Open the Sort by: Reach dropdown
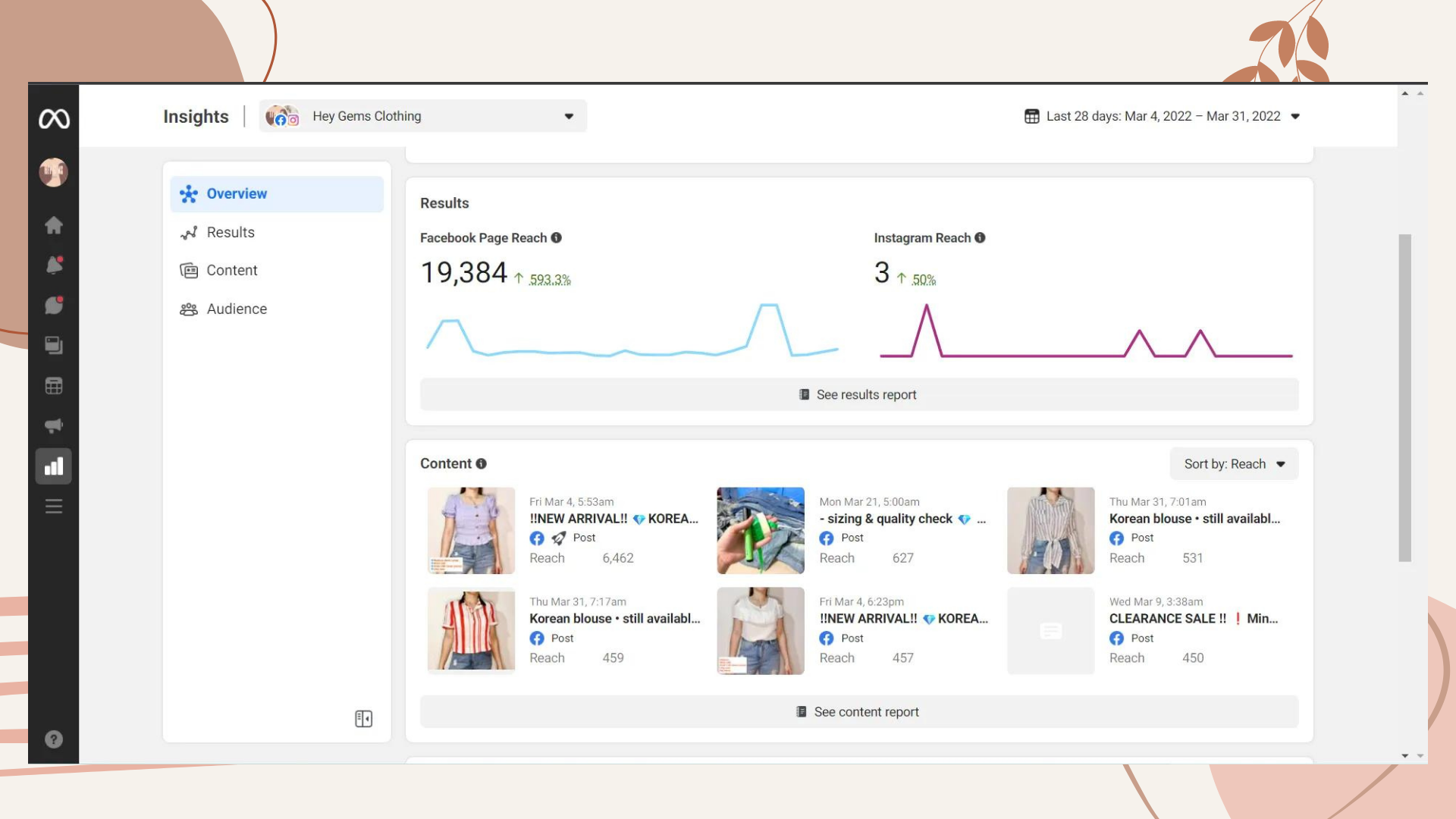The width and height of the screenshot is (1456, 819). click(x=1234, y=464)
